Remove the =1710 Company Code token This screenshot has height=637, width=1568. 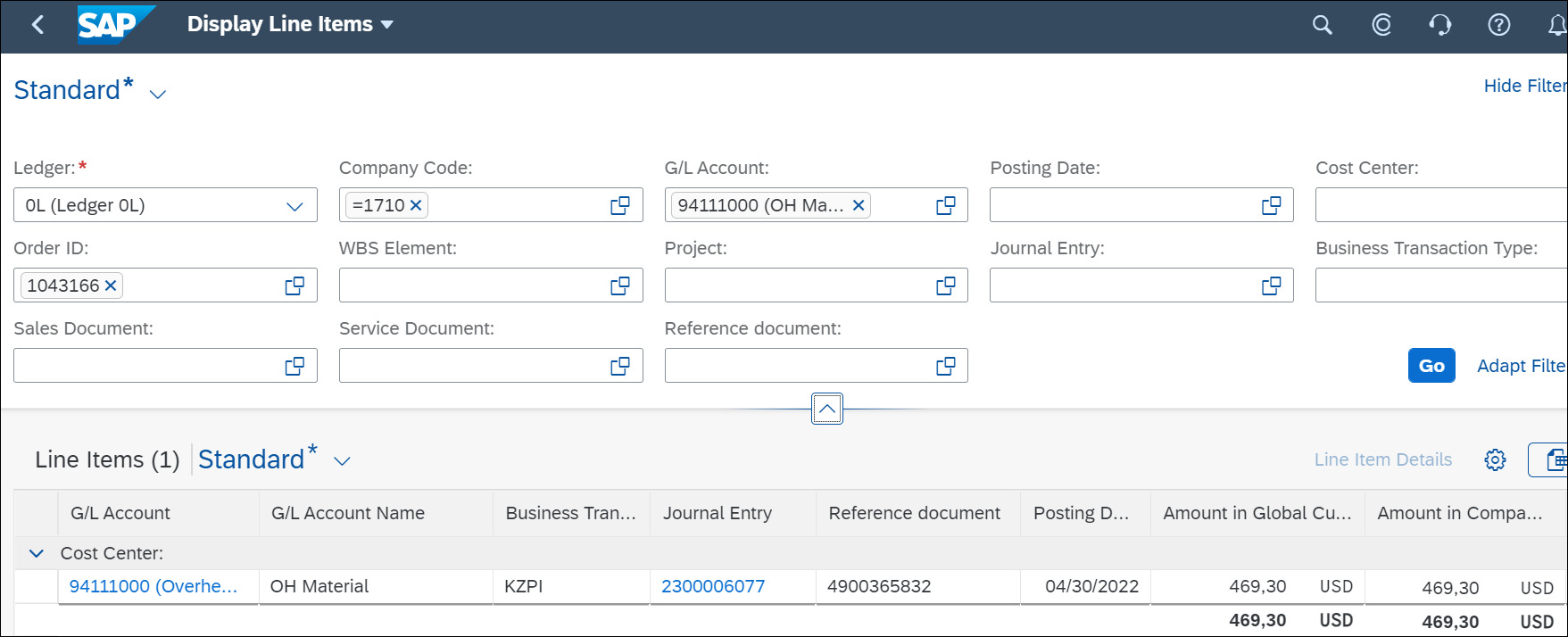[x=415, y=205]
